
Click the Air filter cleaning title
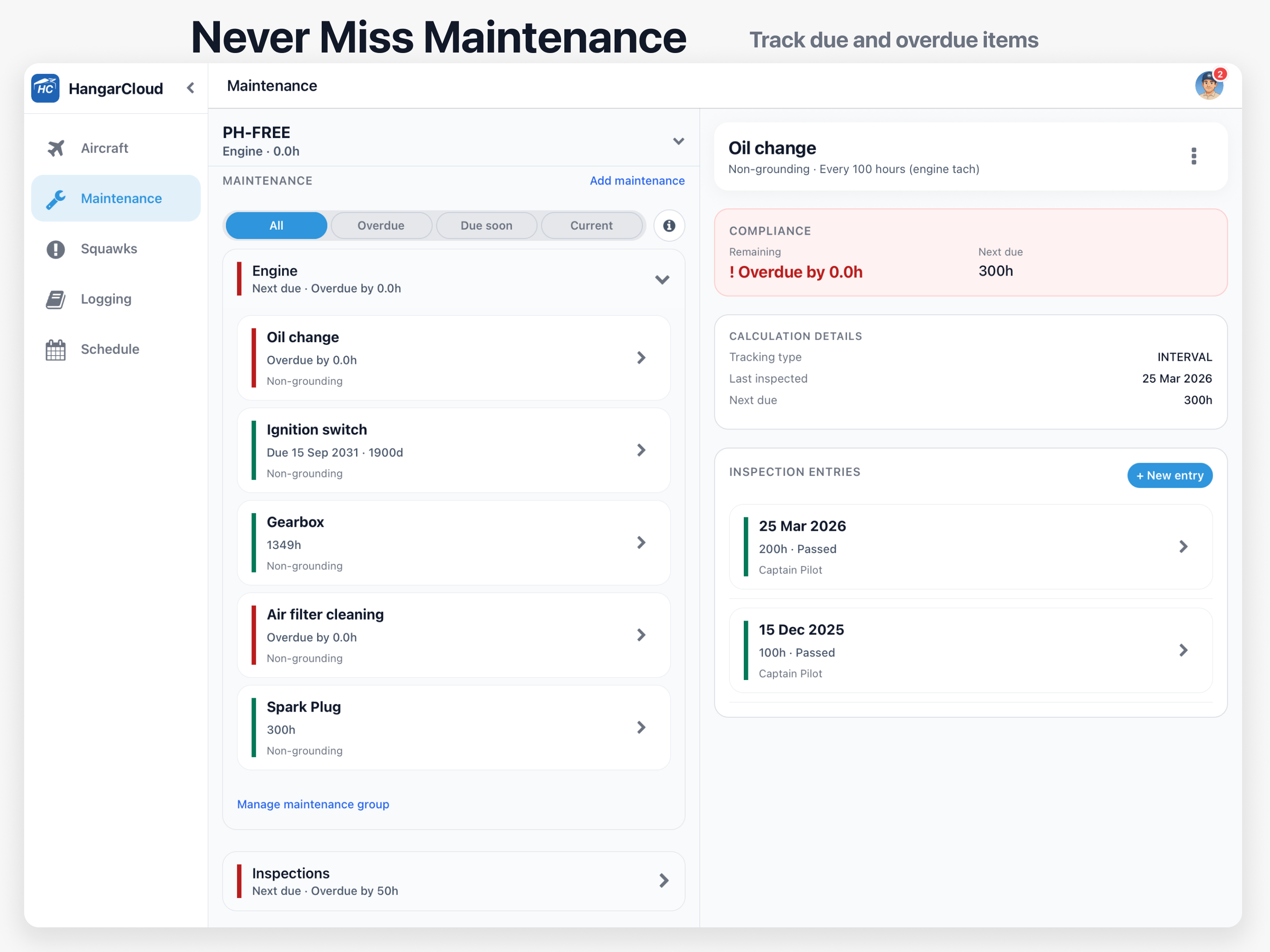click(x=325, y=615)
